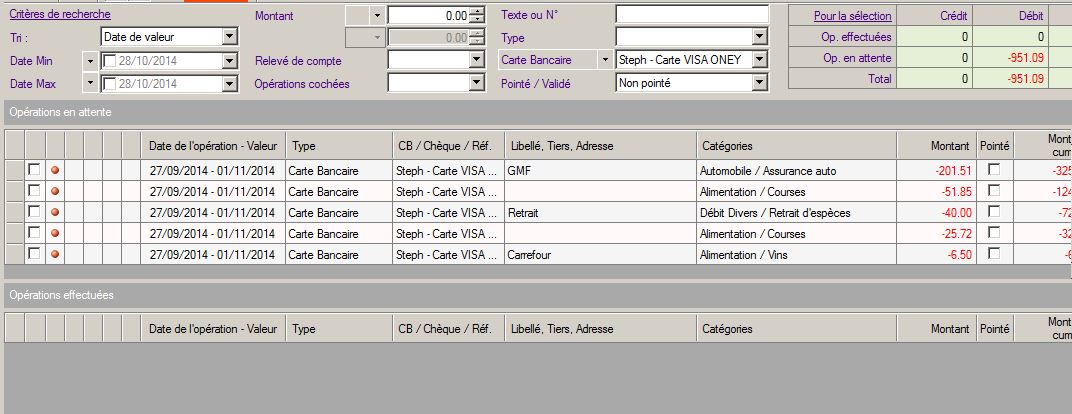Increase the Montant value with the up arrow

pyautogui.click(x=477, y=11)
